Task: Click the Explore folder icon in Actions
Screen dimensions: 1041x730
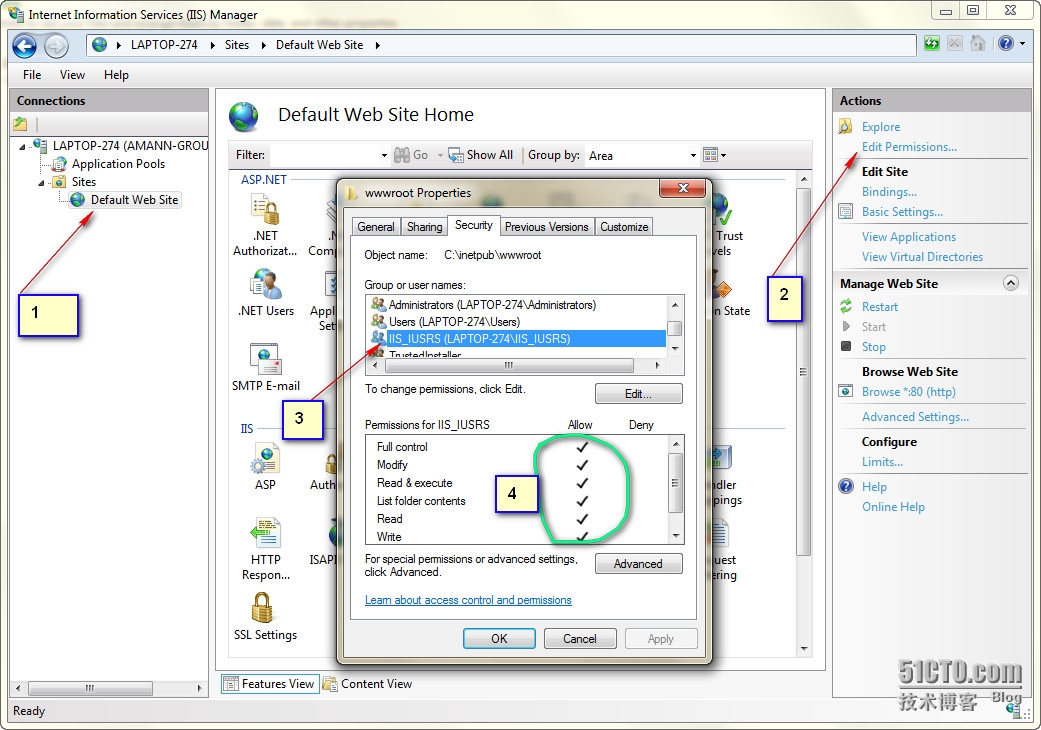Action: [x=846, y=126]
